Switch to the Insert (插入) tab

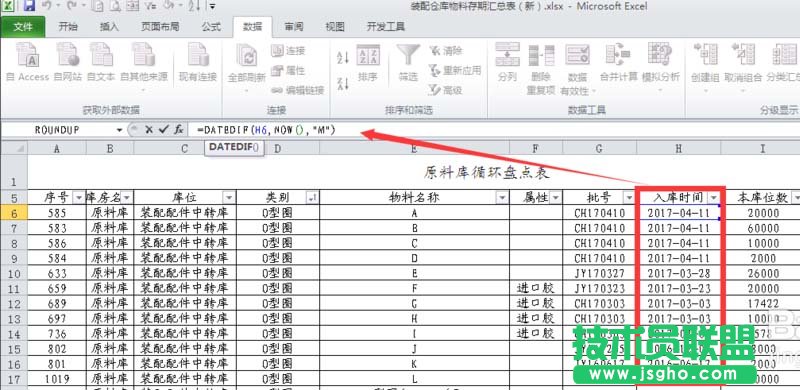point(109,27)
